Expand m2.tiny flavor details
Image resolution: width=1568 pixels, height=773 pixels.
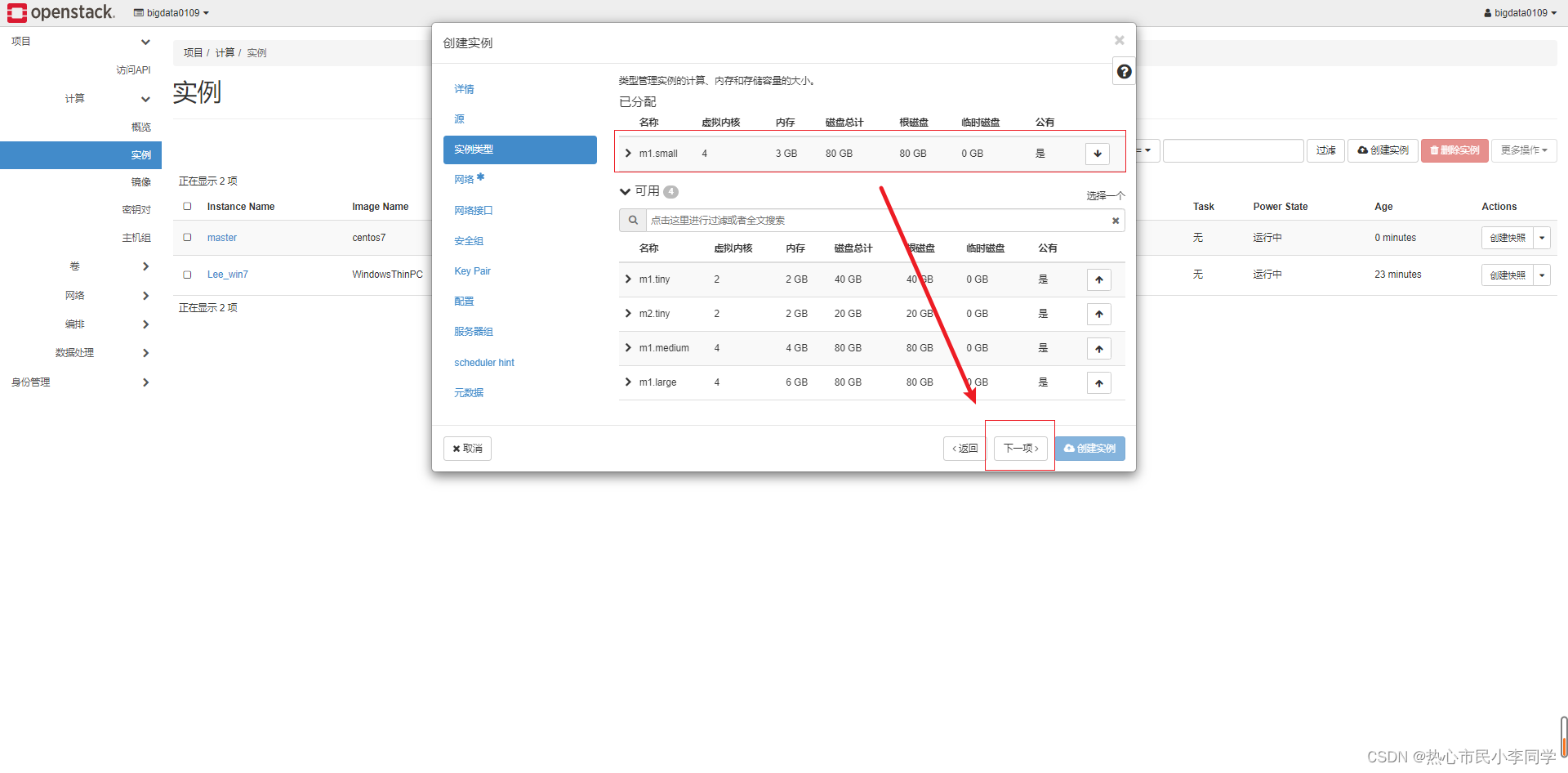pos(628,313)
